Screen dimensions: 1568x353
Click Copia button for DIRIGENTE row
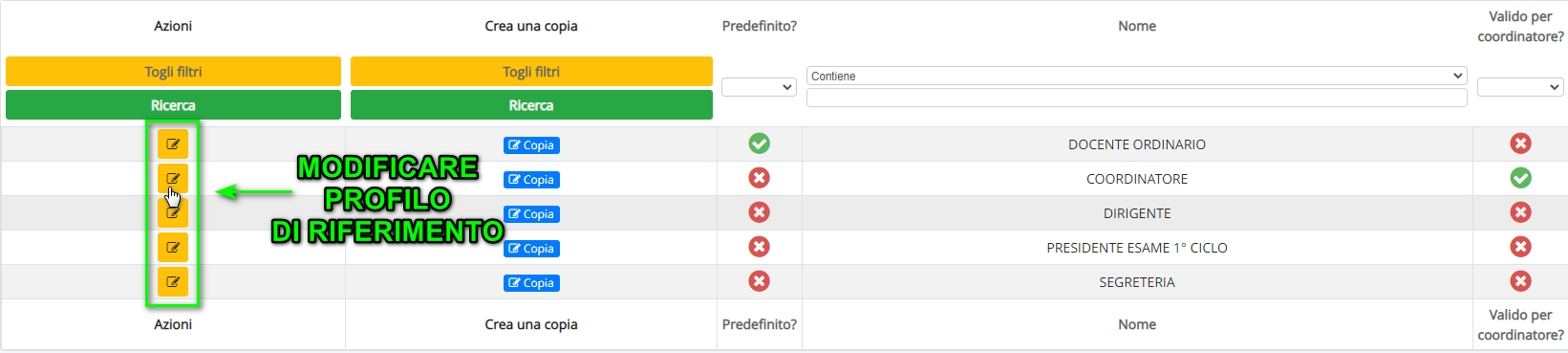point(531,214)
